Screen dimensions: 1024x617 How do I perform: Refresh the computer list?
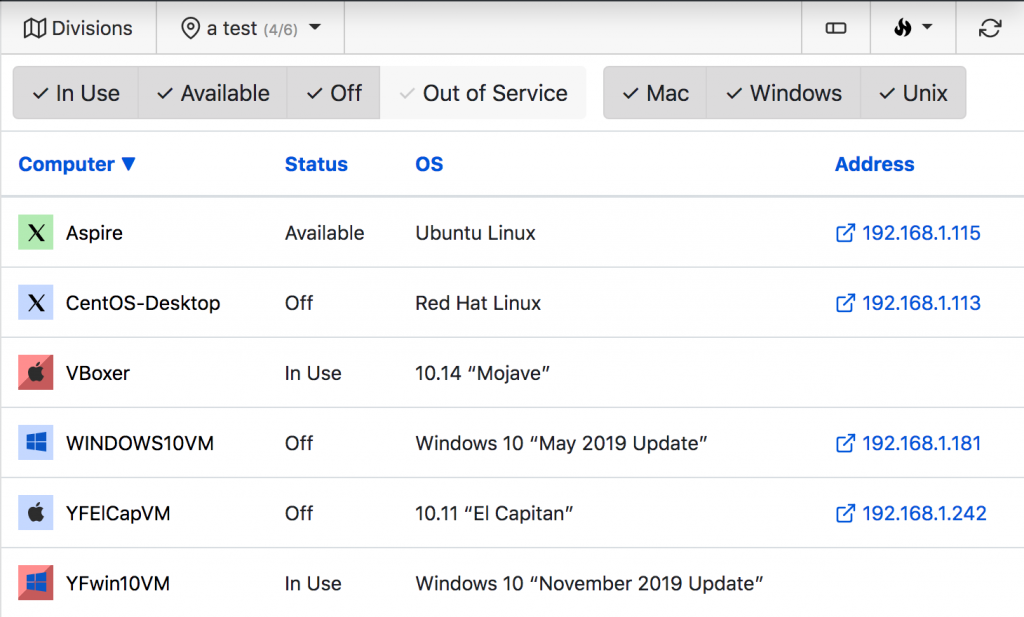[989, 27]
